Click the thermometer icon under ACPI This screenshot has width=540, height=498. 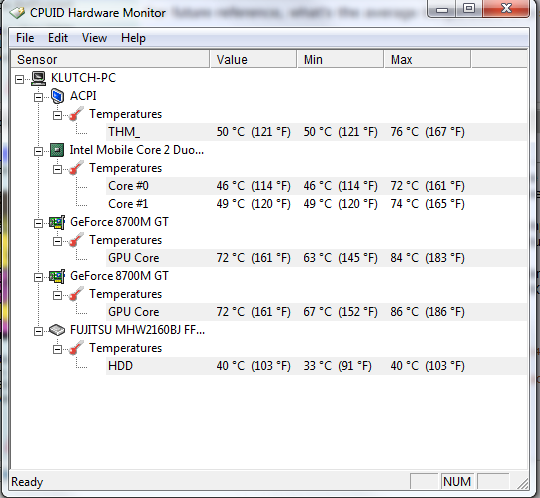tap(76, 114)
